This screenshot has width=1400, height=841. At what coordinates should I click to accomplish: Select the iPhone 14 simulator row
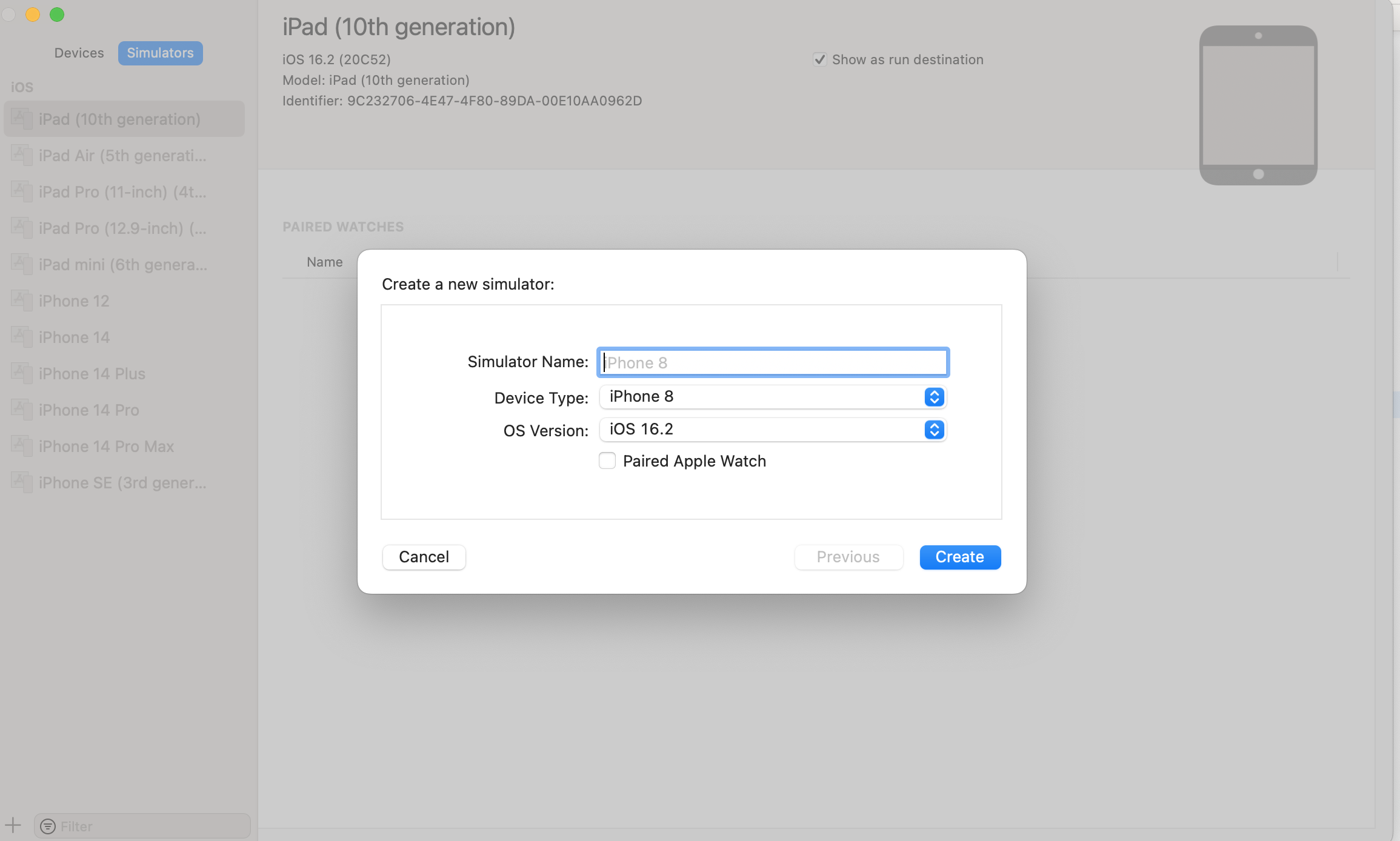tap(124, 337)
